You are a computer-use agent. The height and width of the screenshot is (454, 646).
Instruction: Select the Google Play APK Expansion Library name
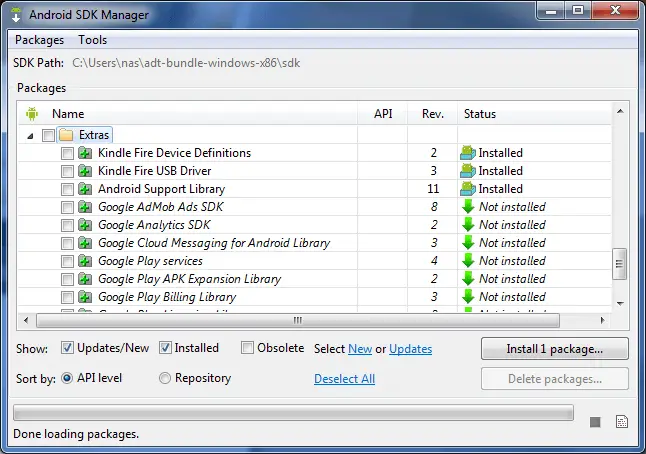tap(190, 279)
